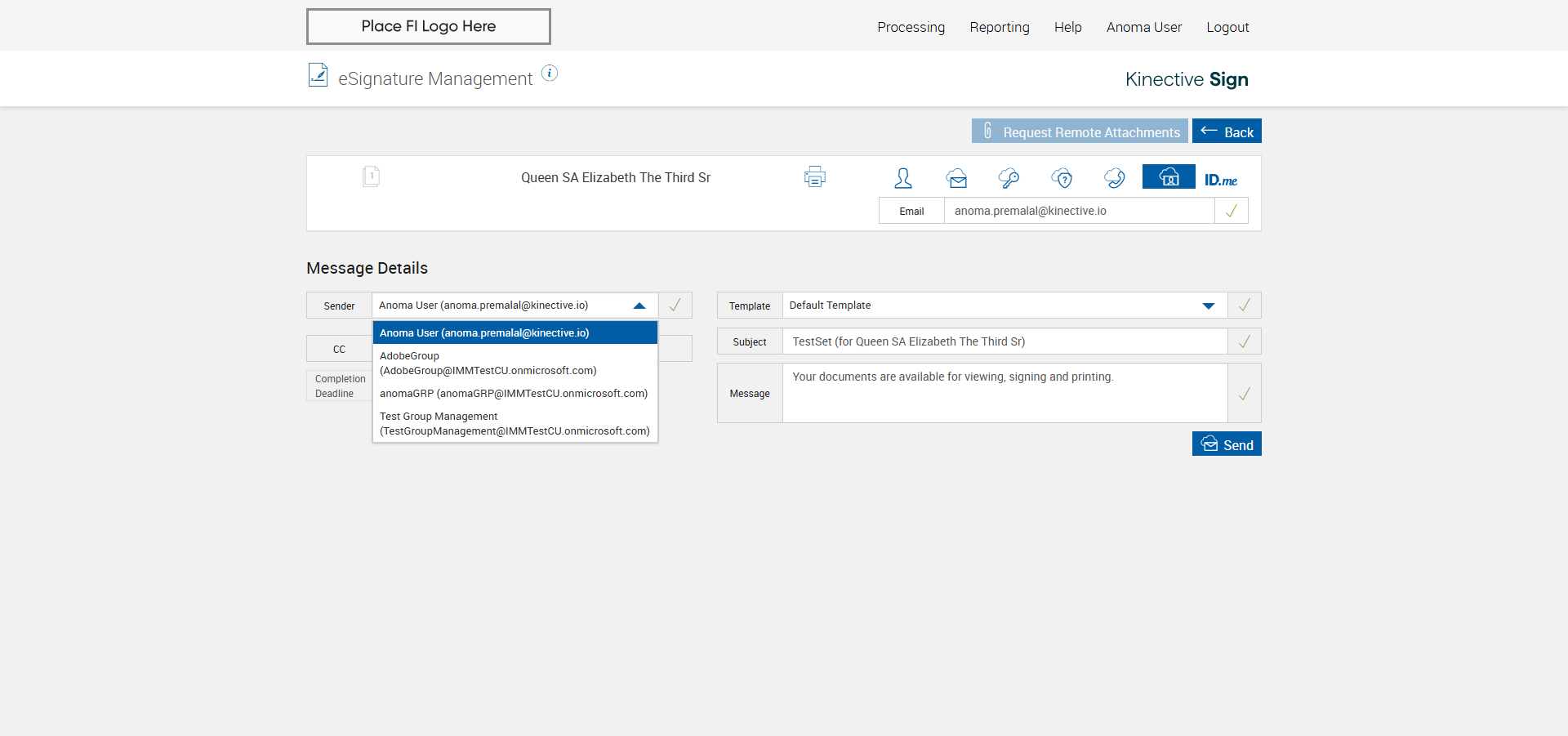Click the Logout link

click(x=1227, y=27)
